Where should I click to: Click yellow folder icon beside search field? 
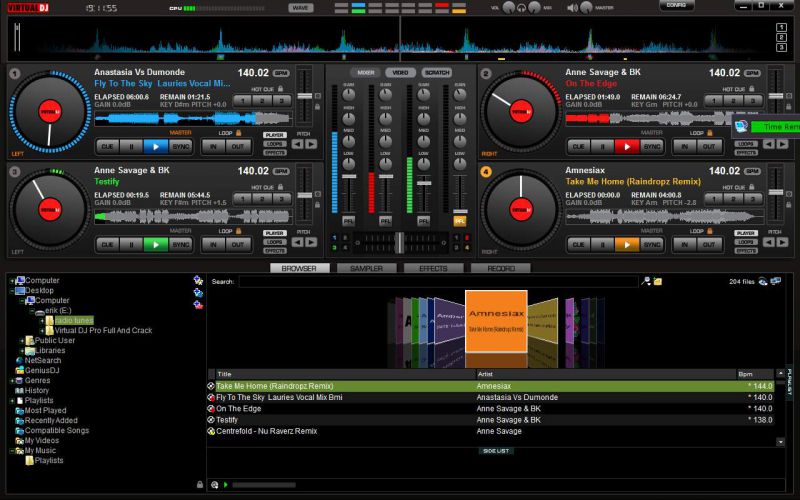(x=658, y=281)
